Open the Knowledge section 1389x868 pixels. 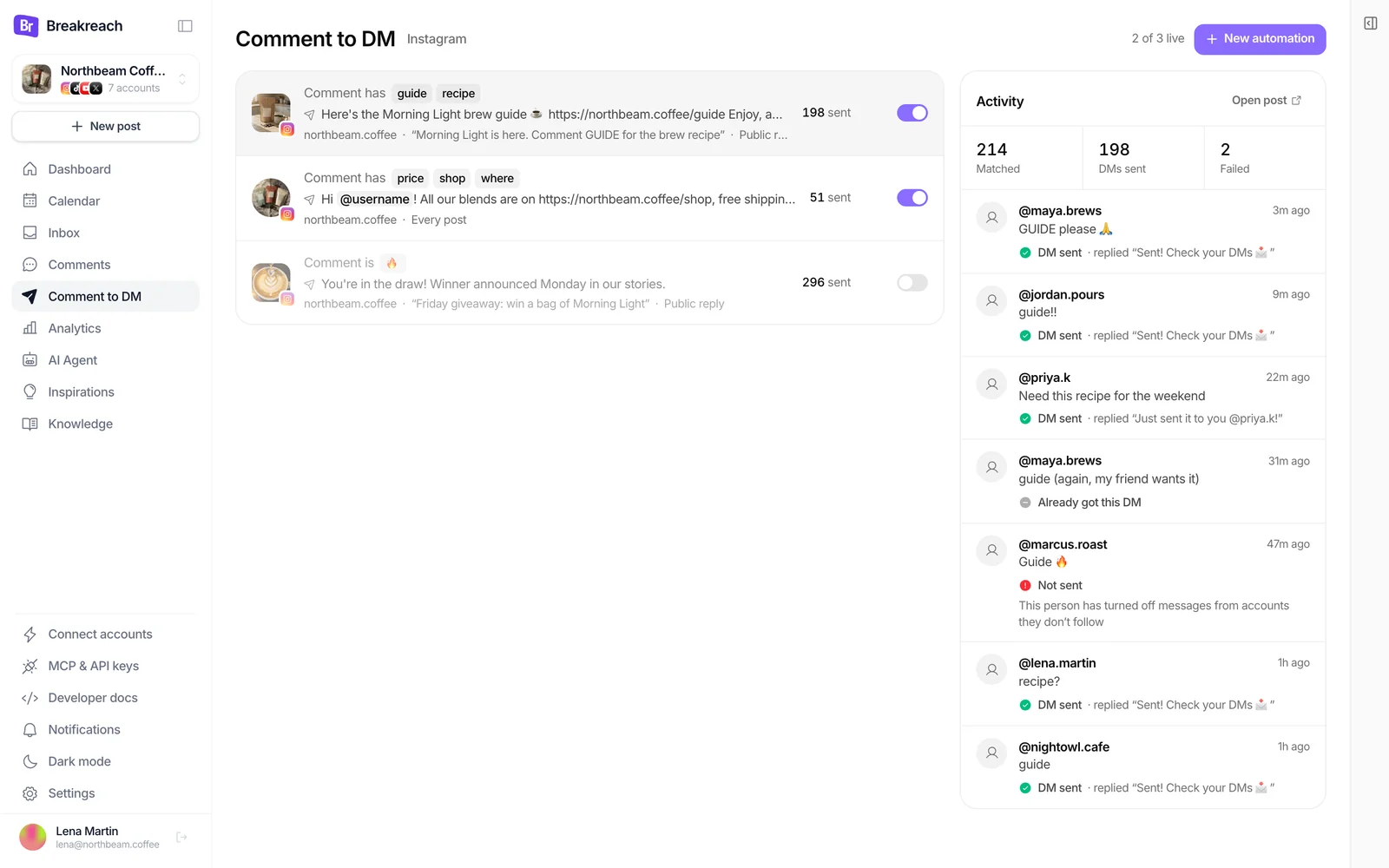click(x=106, y=424)
